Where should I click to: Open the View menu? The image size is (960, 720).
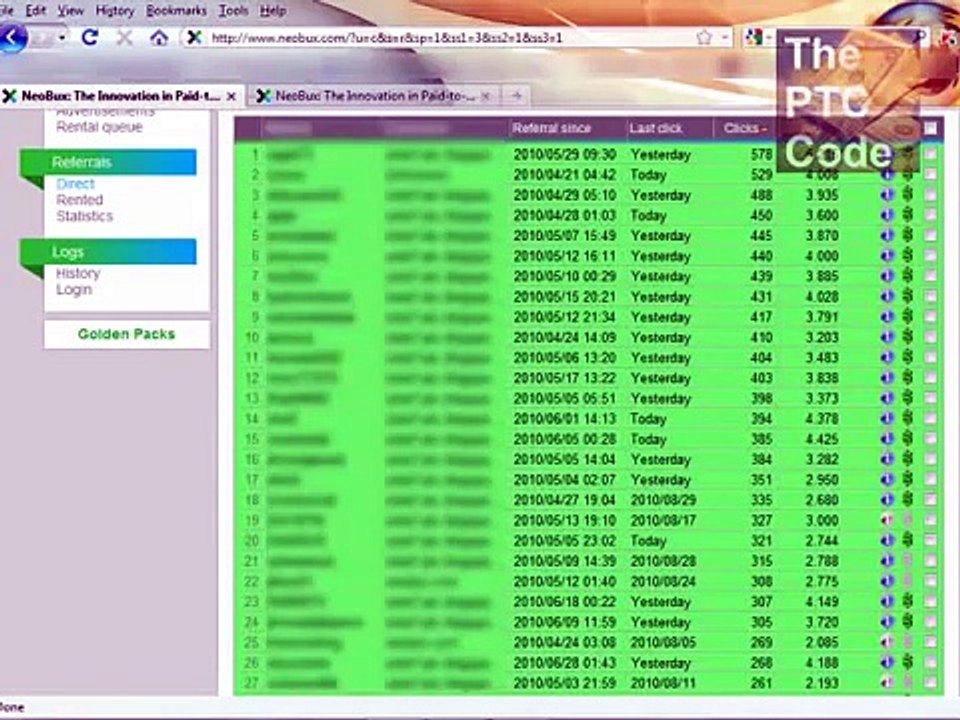[70, 10]
